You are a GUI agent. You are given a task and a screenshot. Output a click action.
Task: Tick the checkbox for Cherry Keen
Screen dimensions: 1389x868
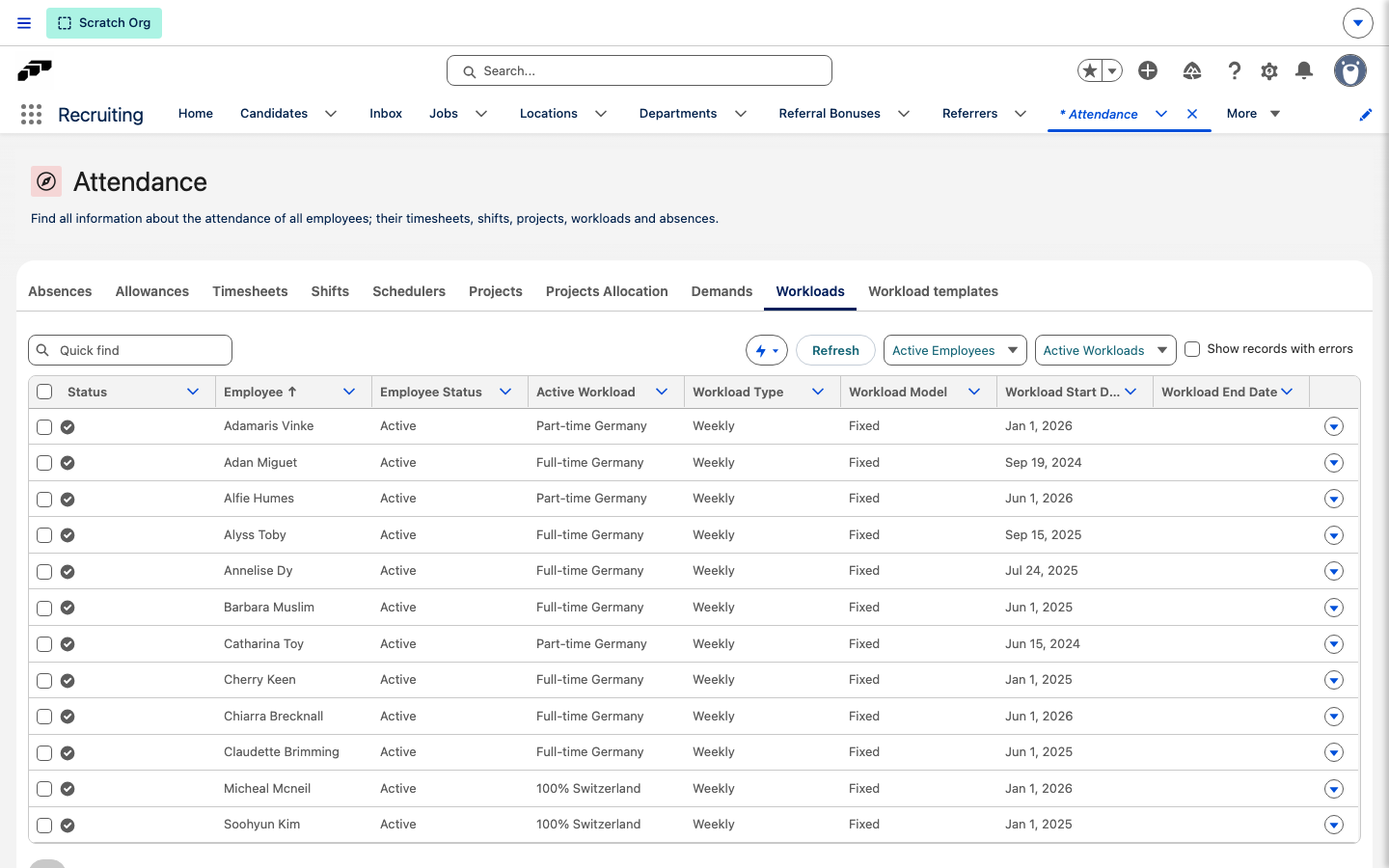(44, 681)
